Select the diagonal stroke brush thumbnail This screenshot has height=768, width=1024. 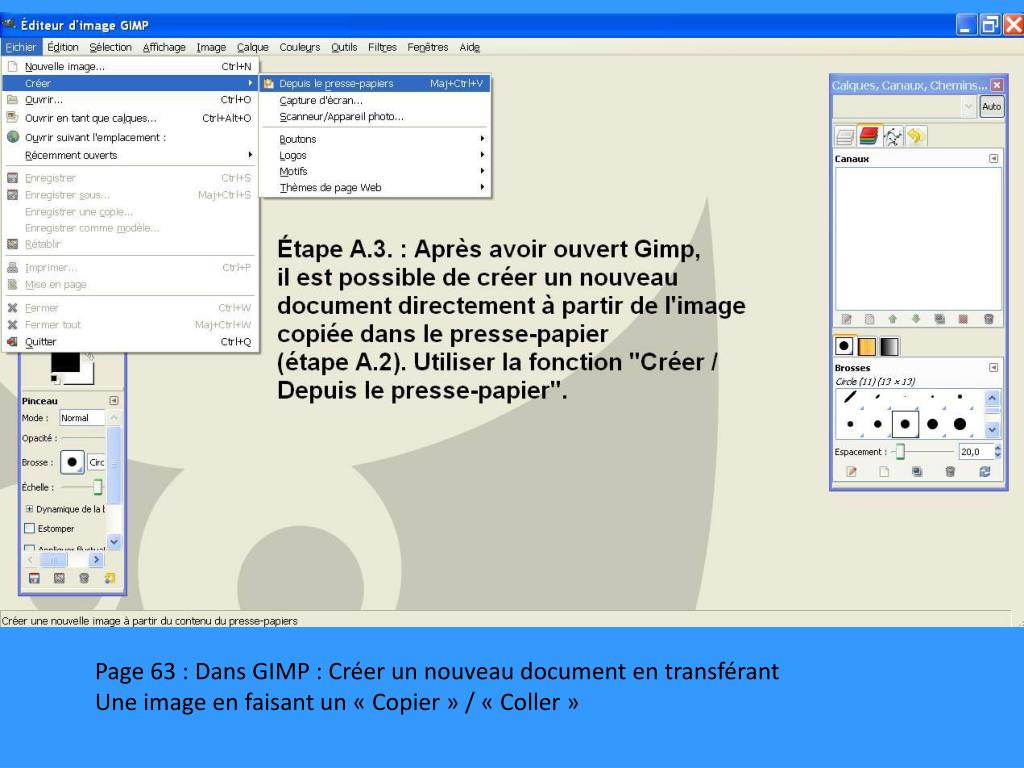(x=850, y=397)
